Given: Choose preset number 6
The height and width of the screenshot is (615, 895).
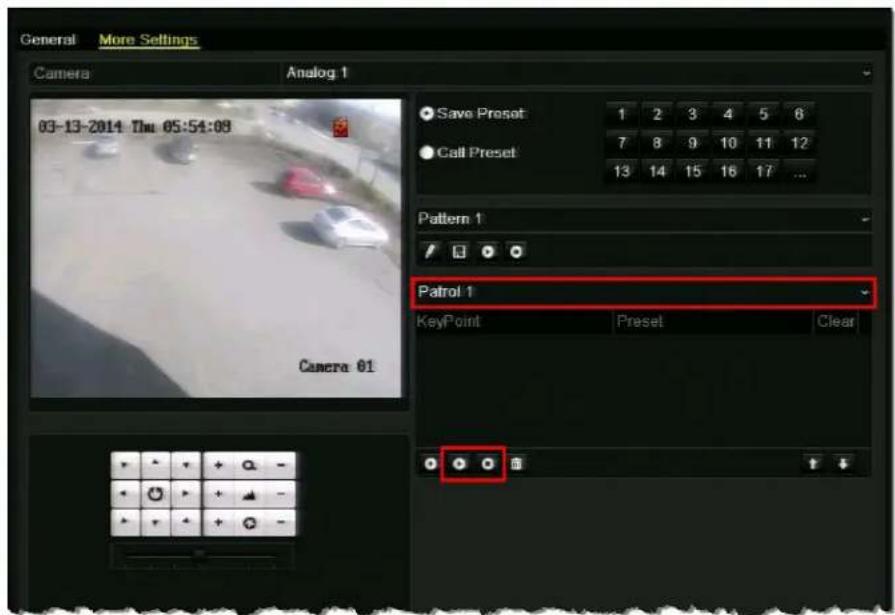Looking at the screenshot, I should point(799,114).
